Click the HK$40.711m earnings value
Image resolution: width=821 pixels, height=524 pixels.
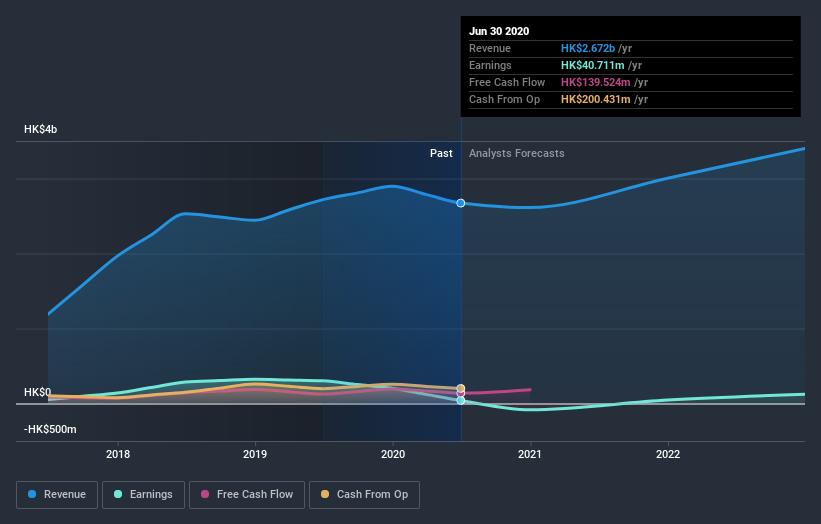point(593,65)
